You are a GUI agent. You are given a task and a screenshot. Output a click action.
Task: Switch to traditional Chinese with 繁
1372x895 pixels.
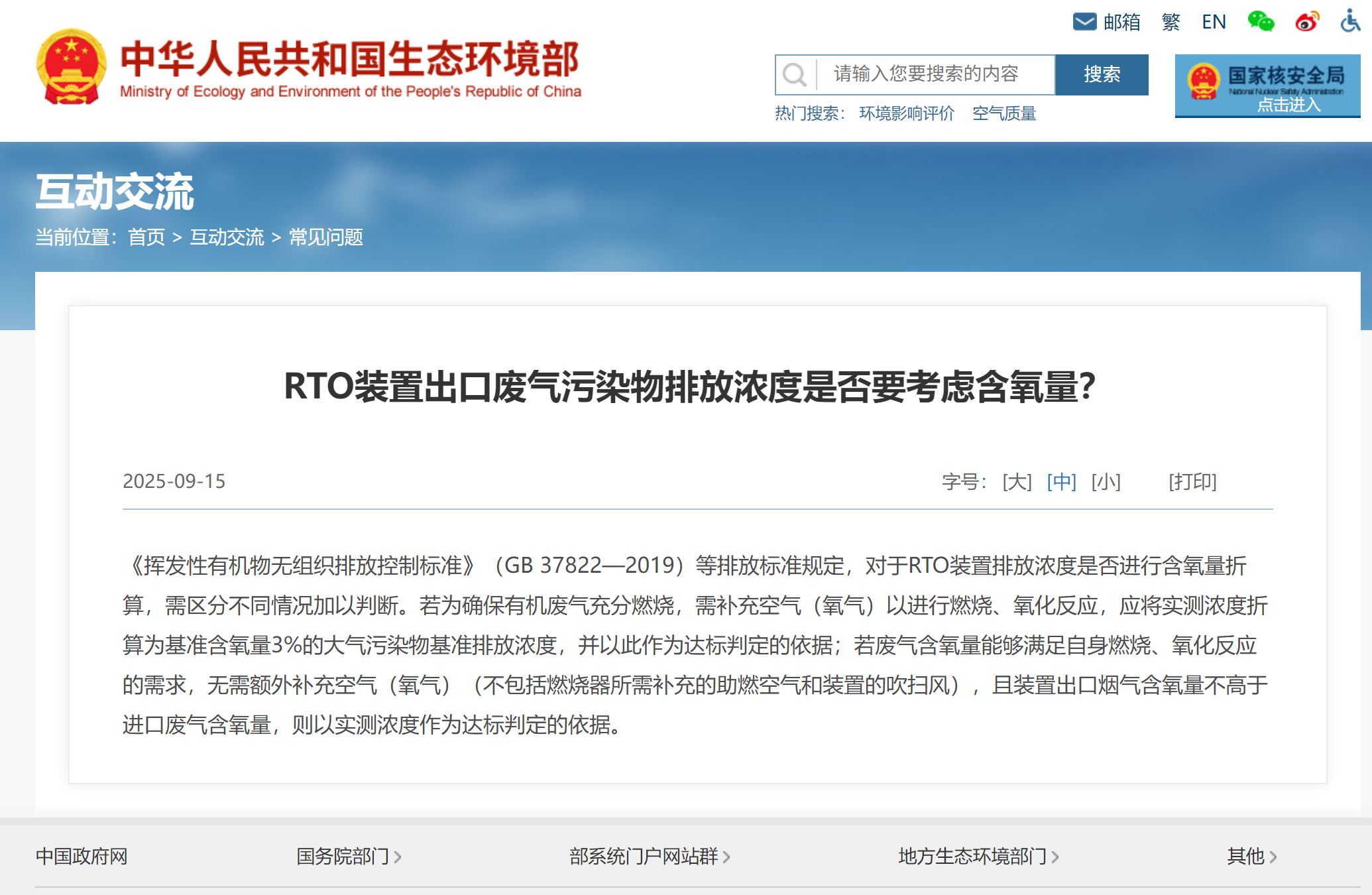click(x=1171, y=22)
